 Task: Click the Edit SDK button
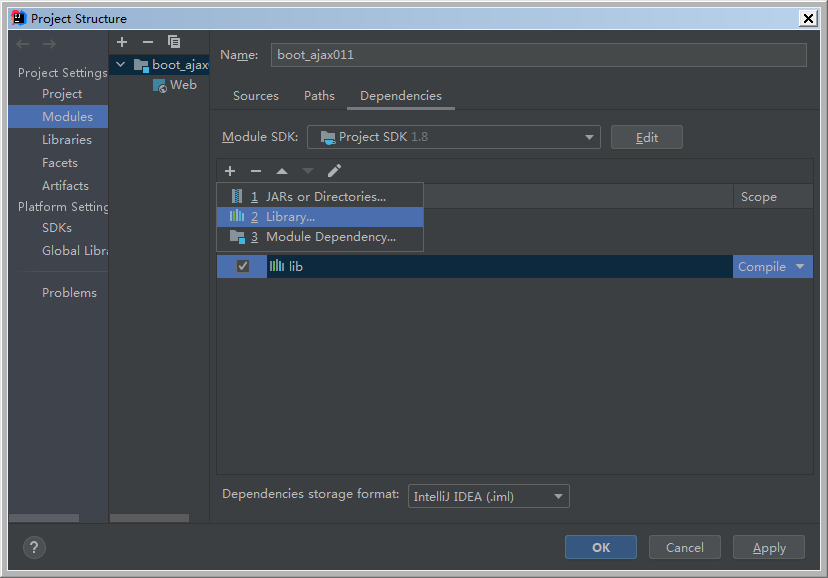pyautogui.click(x=646, y=137)
